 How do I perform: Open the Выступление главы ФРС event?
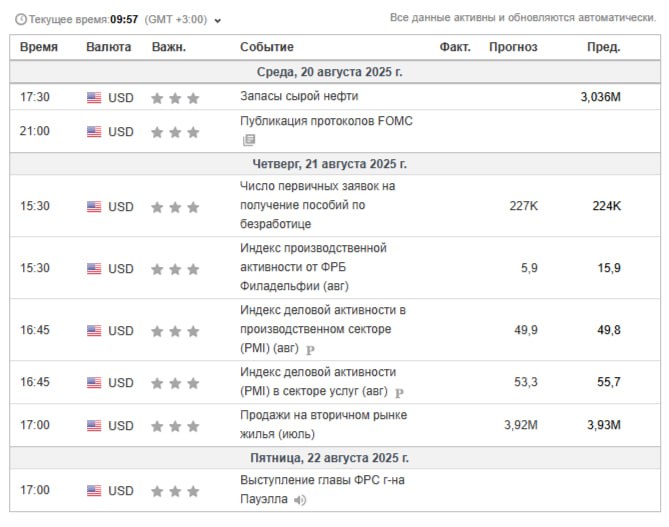(x=322, y=489)
